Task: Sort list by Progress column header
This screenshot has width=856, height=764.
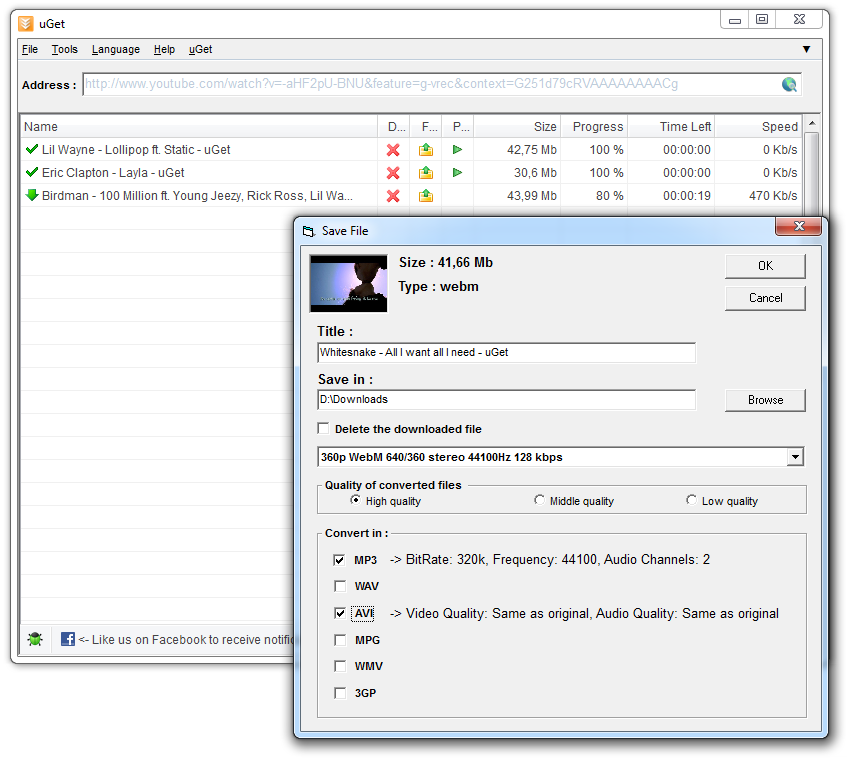Action: pyautogui.click(x=595, y=127)
